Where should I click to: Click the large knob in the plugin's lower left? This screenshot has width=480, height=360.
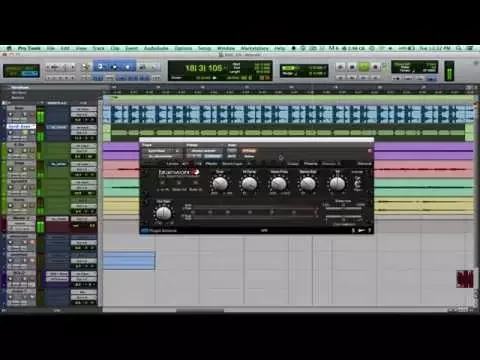coord(164,213)
